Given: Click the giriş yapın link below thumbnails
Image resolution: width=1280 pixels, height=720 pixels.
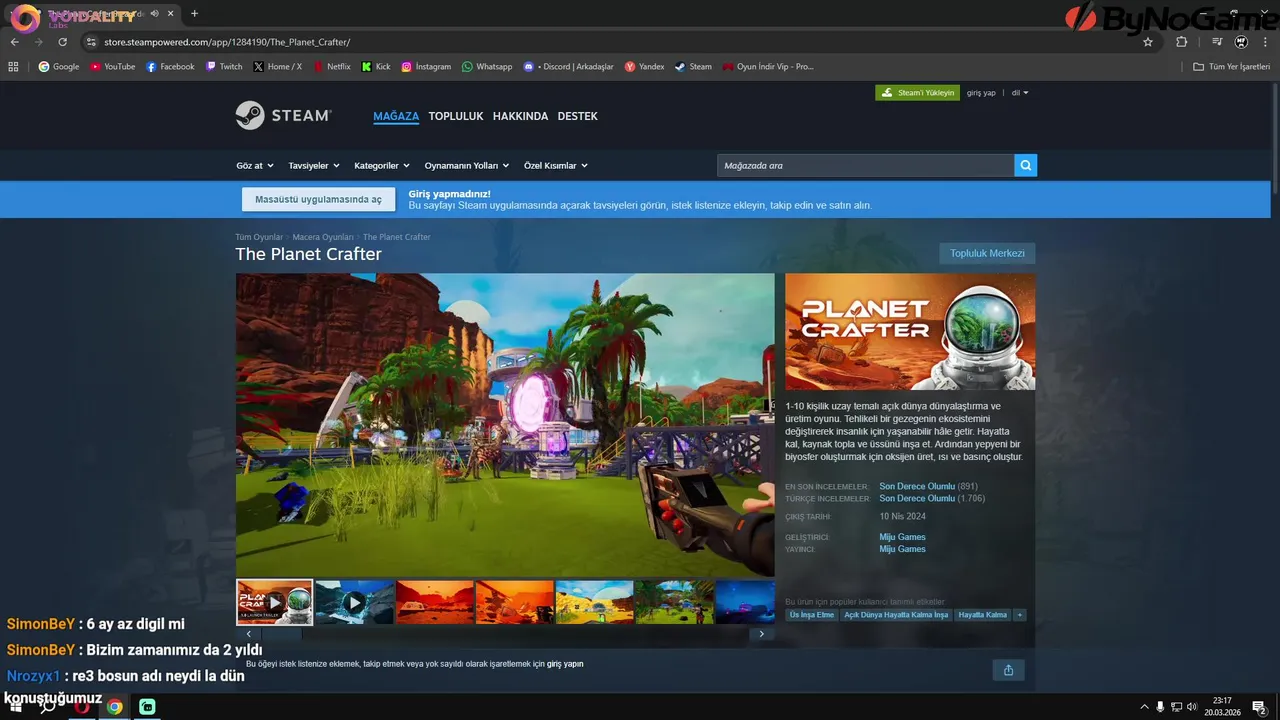Looking at the screenshot, I should tap(565, 664).
